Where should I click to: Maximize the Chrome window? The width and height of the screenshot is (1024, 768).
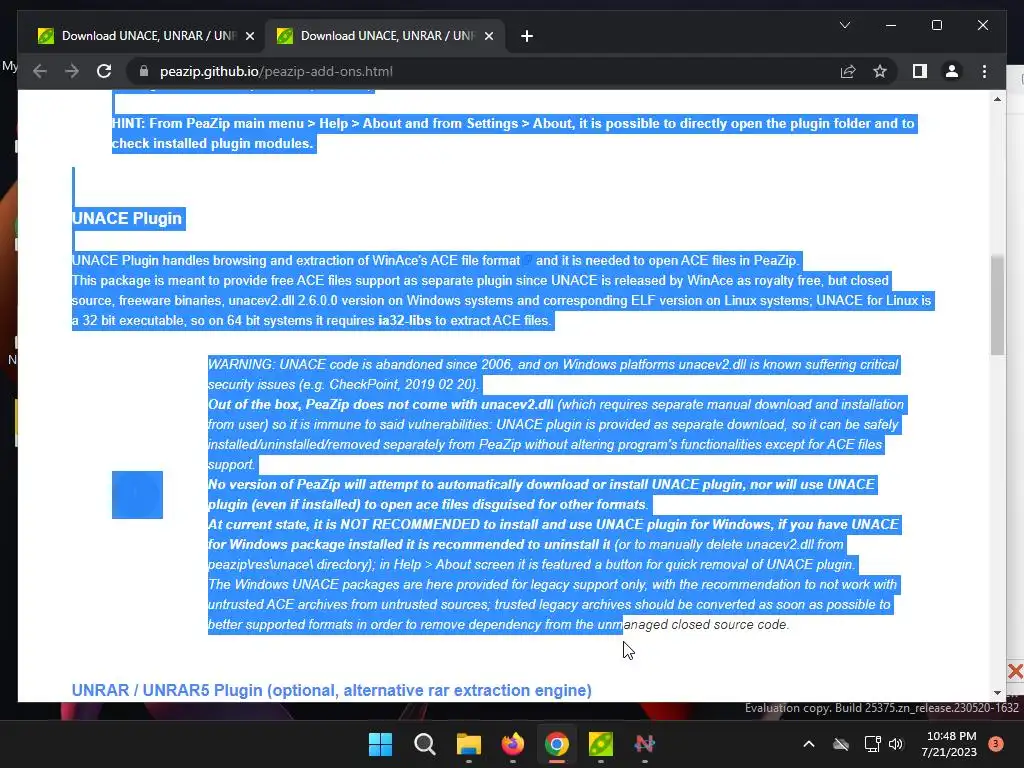click(936, 25)
